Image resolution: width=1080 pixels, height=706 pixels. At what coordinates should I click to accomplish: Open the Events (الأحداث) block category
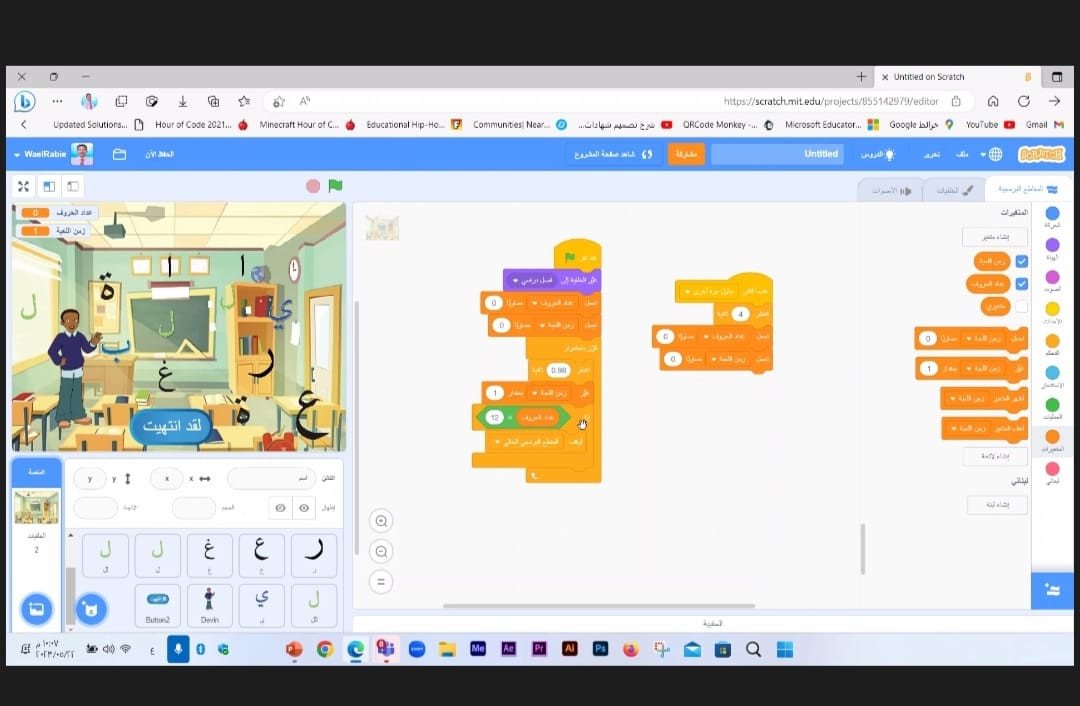pos(1052,312)
